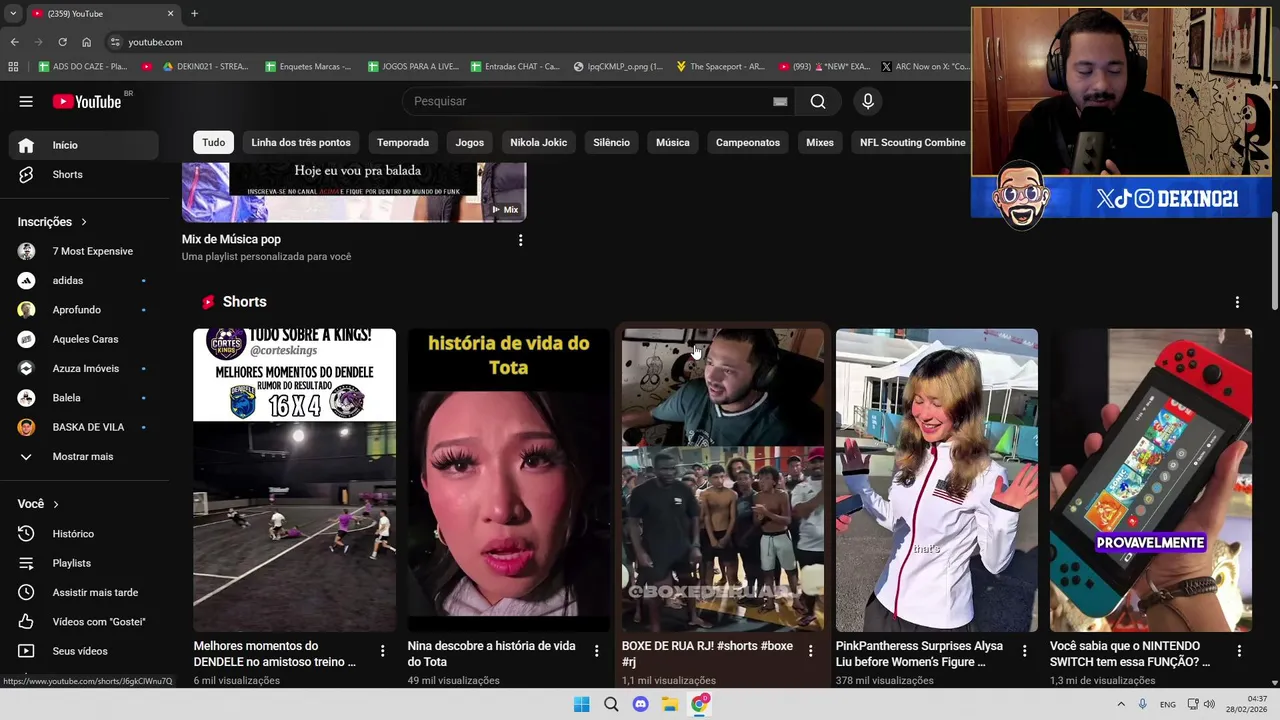The width and height of the screenshot is (1280, 720).
Task: Open the Shorts shelf three-dot menu
Action: click(1237, 302)
